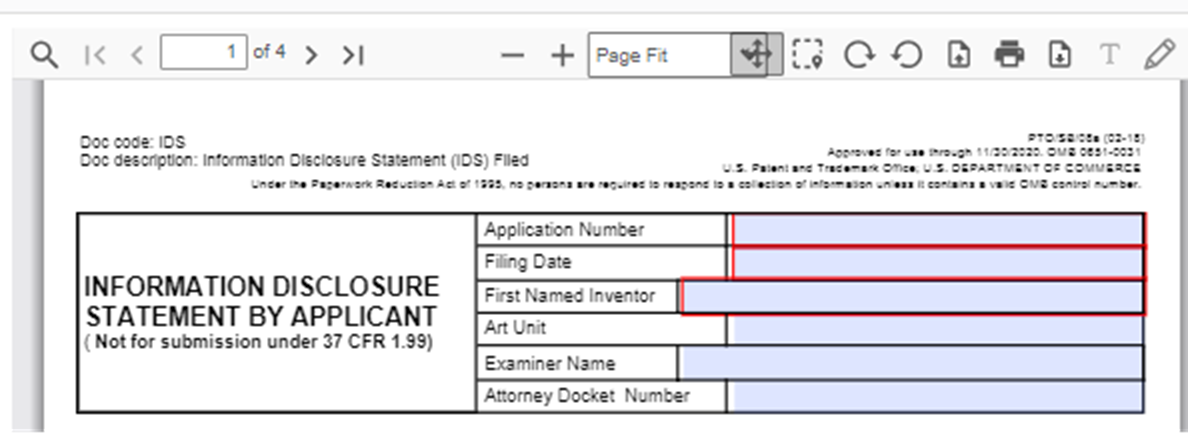This screenshot has width=1188, height=438.
Task: Select the text tool T icon
Action: tap(1108, 55)
